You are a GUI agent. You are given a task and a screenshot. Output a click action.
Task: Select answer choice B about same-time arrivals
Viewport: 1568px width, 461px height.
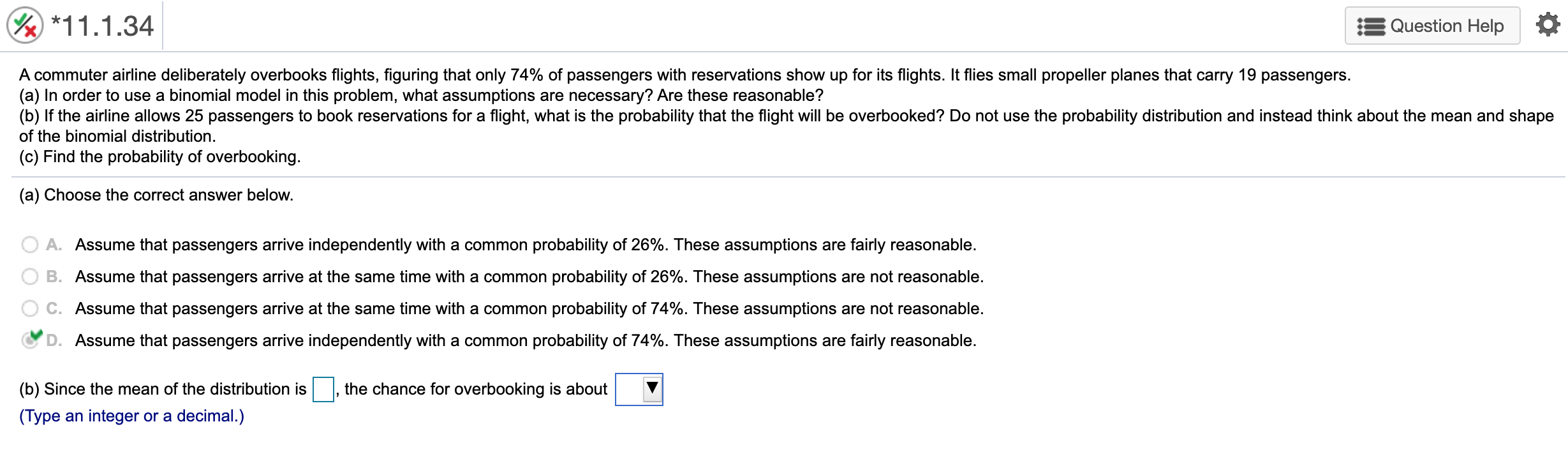point(30,276)
